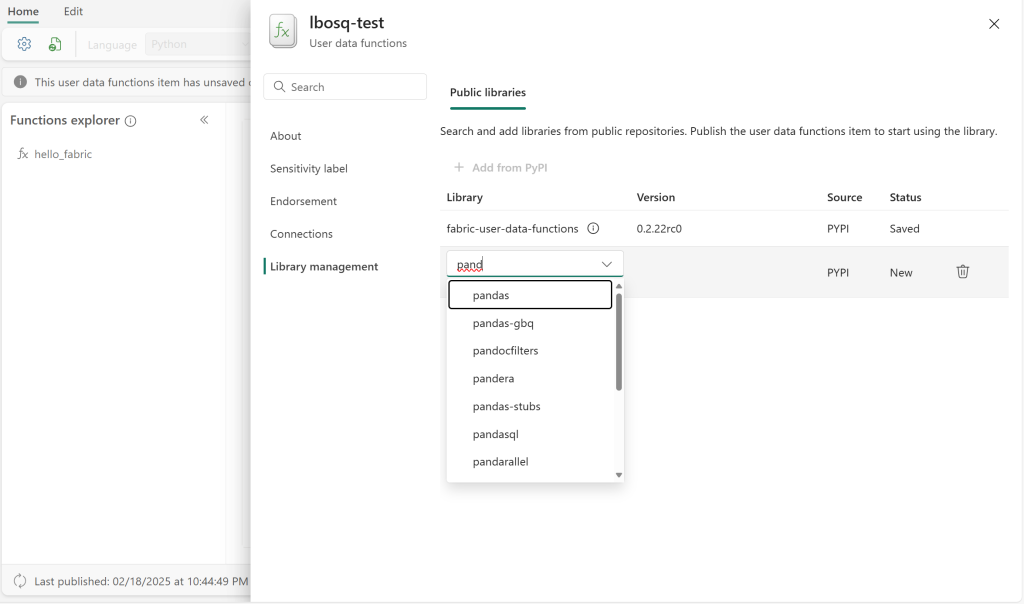Expand the library name dropdown chevron
The width and height of the screenshot is (1024, 604).
tap(607, 264)
